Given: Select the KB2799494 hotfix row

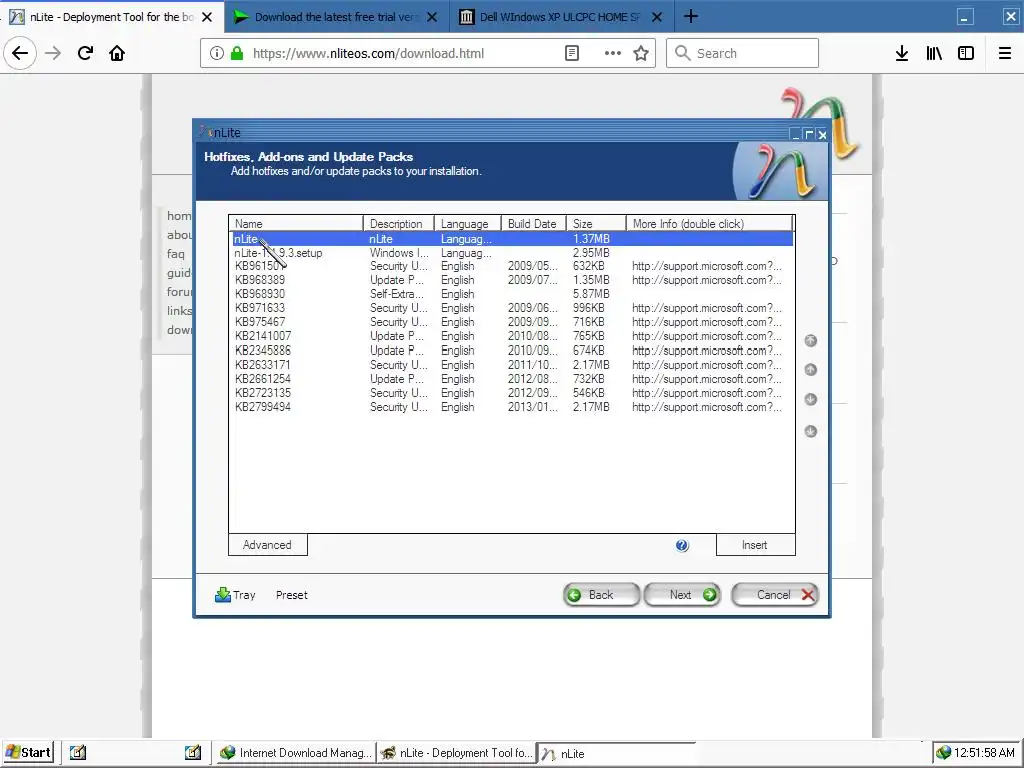Looking at the screenshot, I should coord(511,407).
